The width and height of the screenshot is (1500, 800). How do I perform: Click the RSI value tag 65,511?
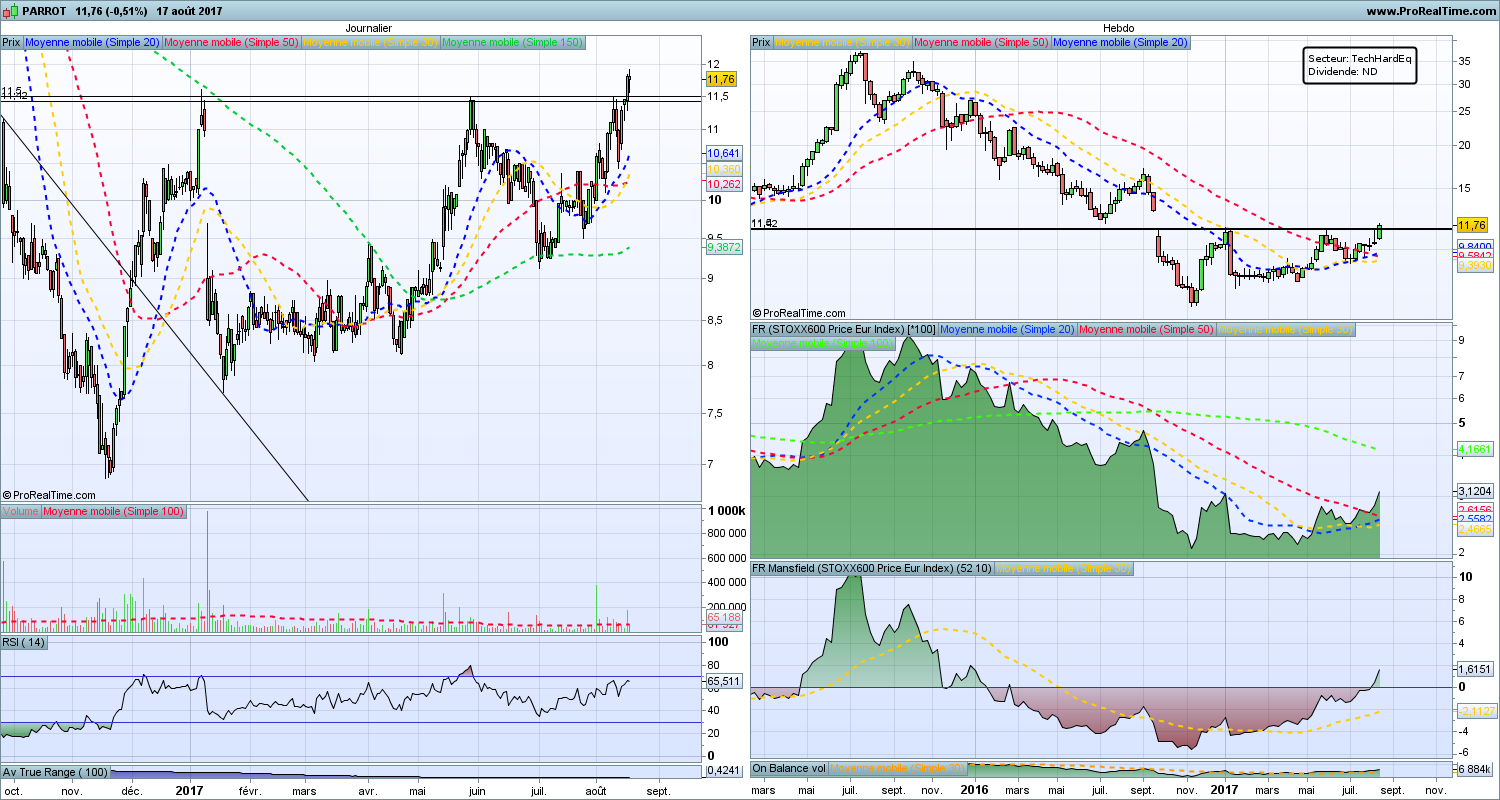pyautogui.click(x=723, y=680)
